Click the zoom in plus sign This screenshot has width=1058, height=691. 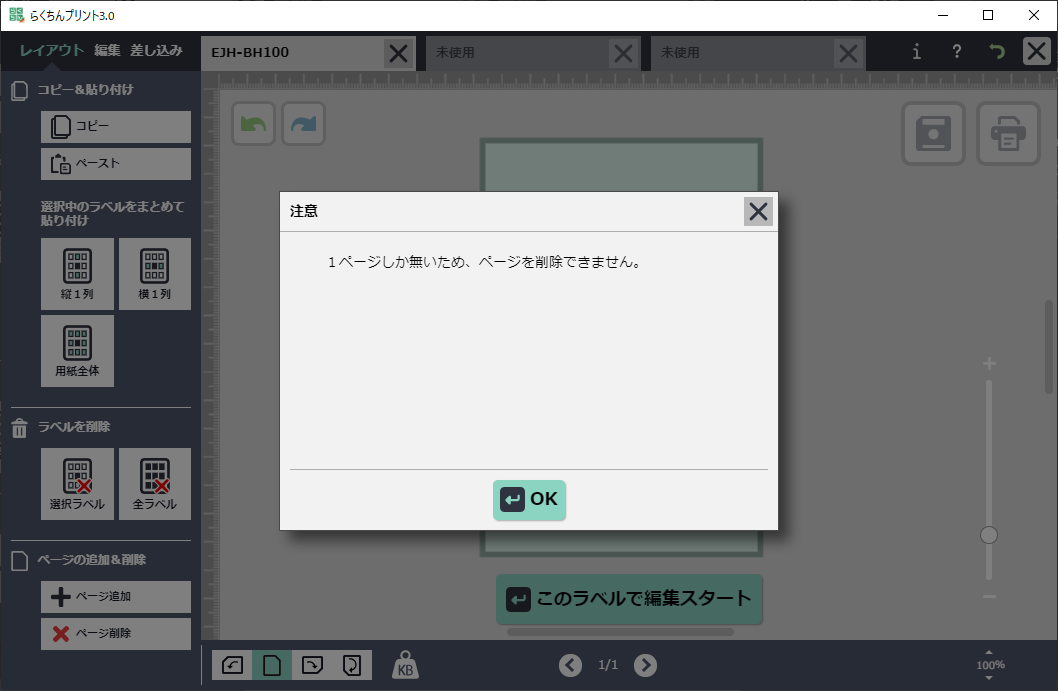[x=989, y=364]
